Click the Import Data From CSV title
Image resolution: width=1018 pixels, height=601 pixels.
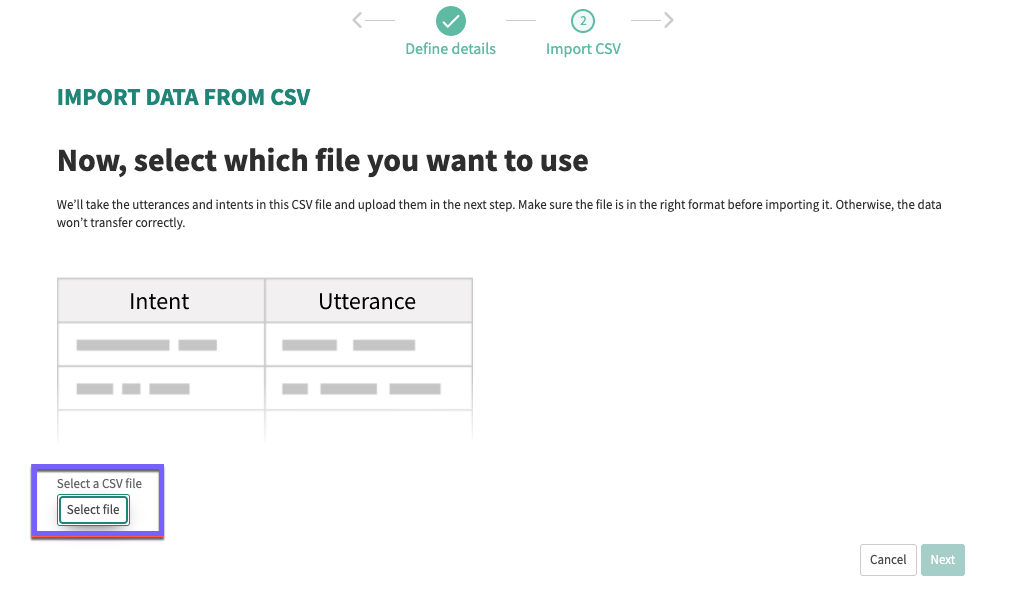183,97
